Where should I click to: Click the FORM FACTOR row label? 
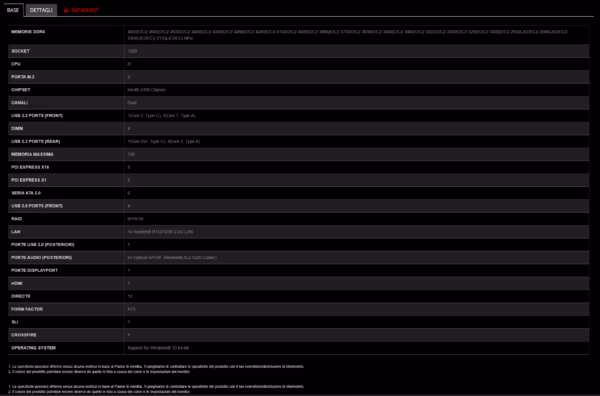27,309
